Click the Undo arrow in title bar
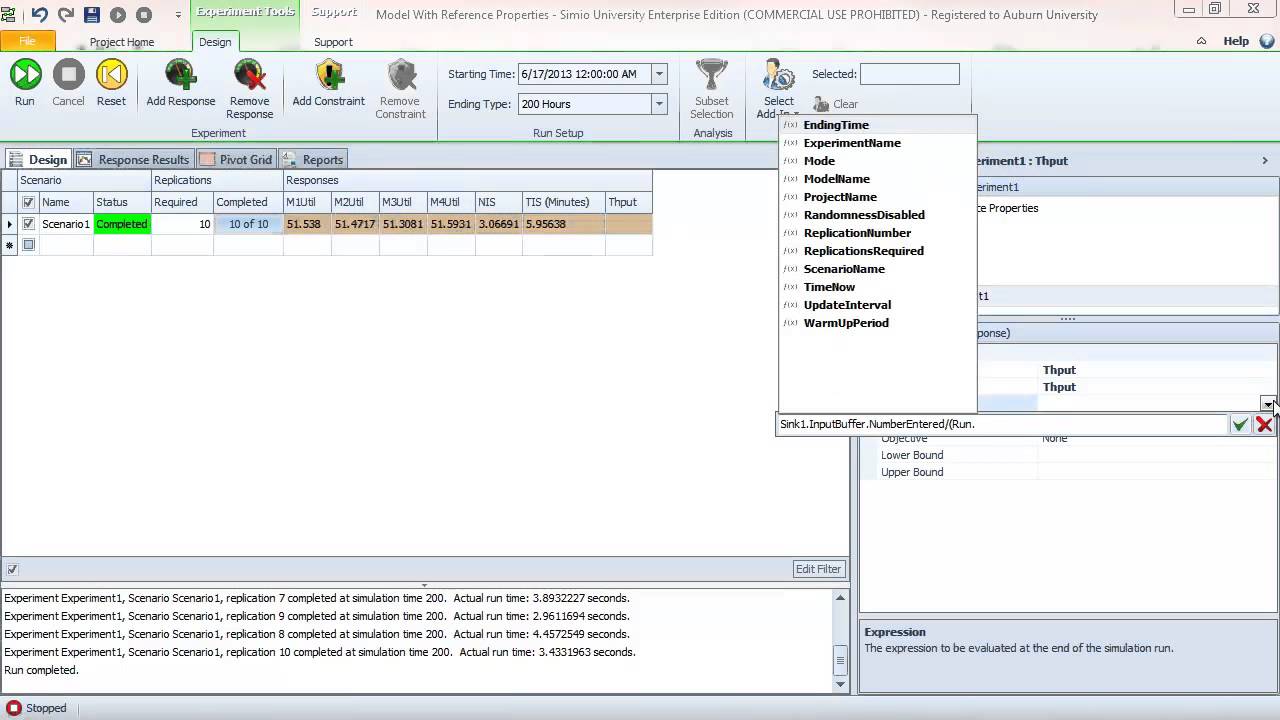Image resolution: width=1280 pixels, height=720 pixels. (x=40, y=14)
